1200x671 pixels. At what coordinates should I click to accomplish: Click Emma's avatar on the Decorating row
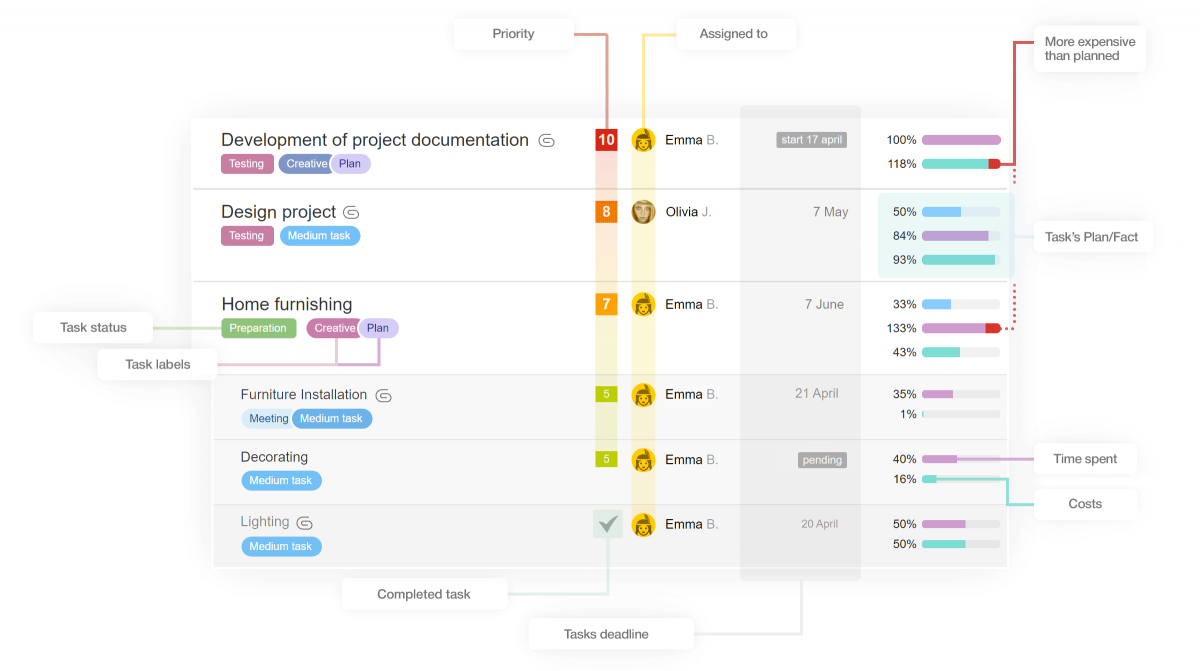(x=643, y=460)
